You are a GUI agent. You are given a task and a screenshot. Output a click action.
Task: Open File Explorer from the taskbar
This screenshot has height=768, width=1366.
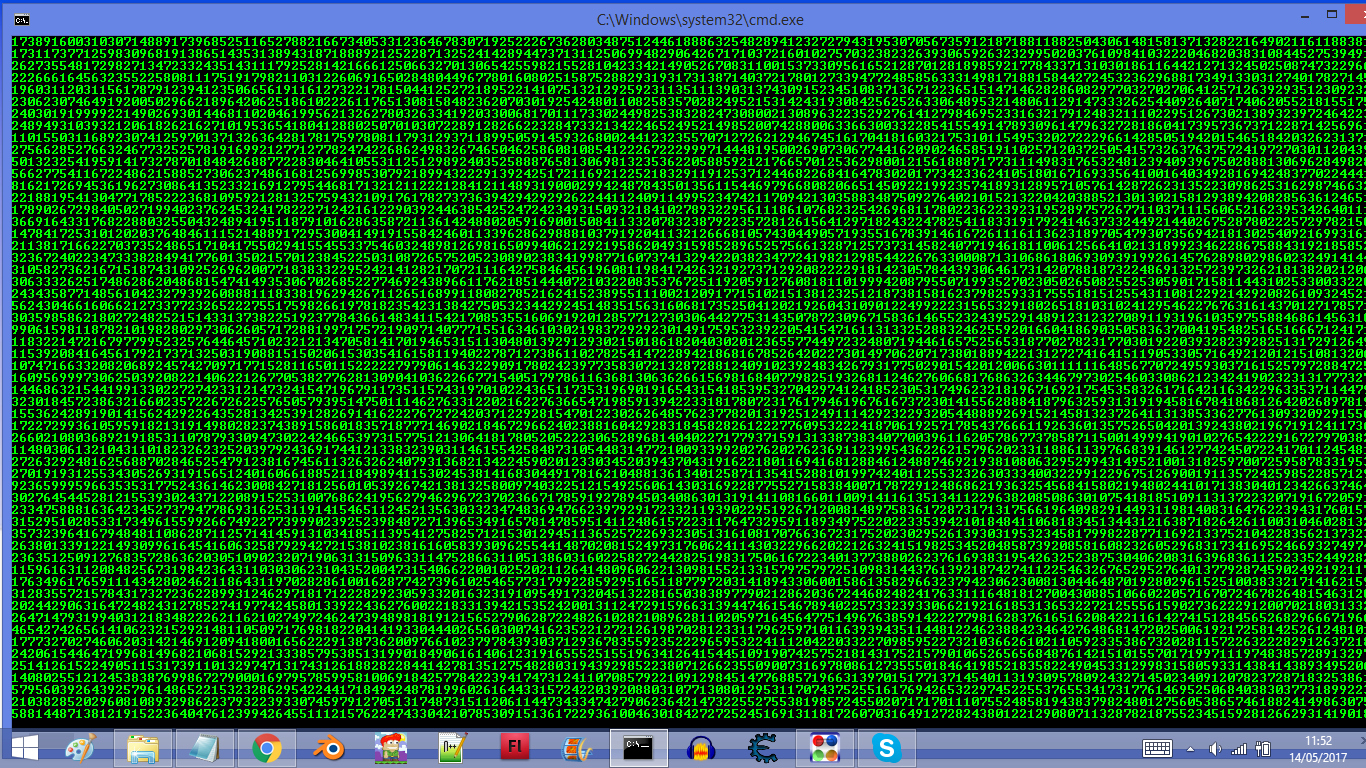142,748
